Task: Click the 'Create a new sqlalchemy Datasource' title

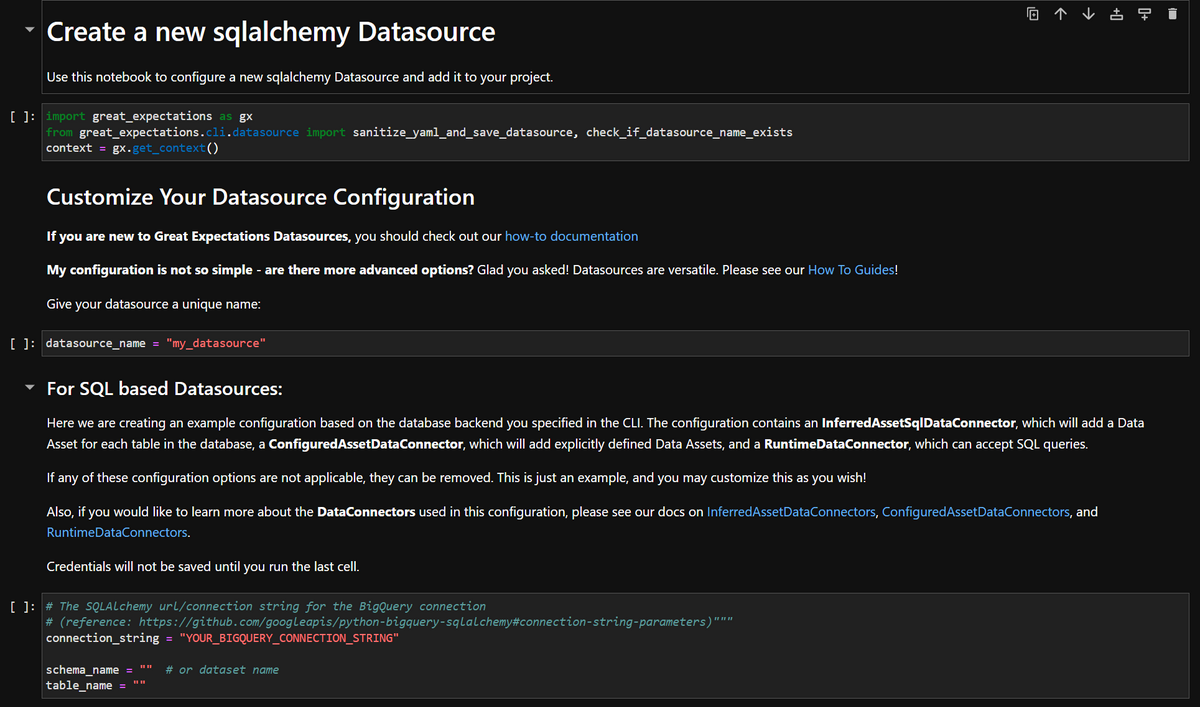Action: coord(271,32)
